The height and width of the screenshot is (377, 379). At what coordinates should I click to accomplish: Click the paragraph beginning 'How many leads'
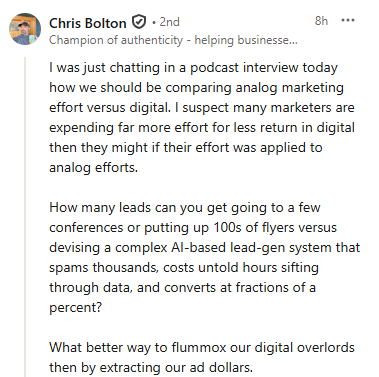tap(204, 257)
